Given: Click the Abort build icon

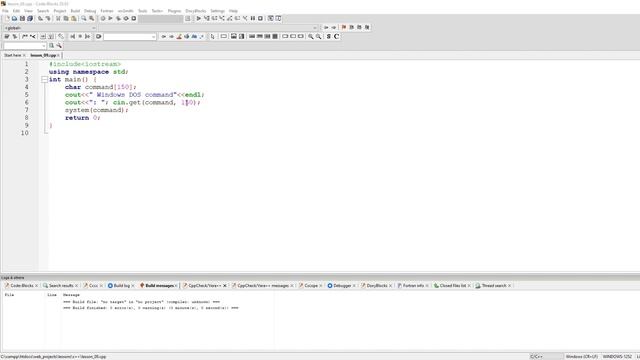Looking at the screenshot, I should 133,18.
